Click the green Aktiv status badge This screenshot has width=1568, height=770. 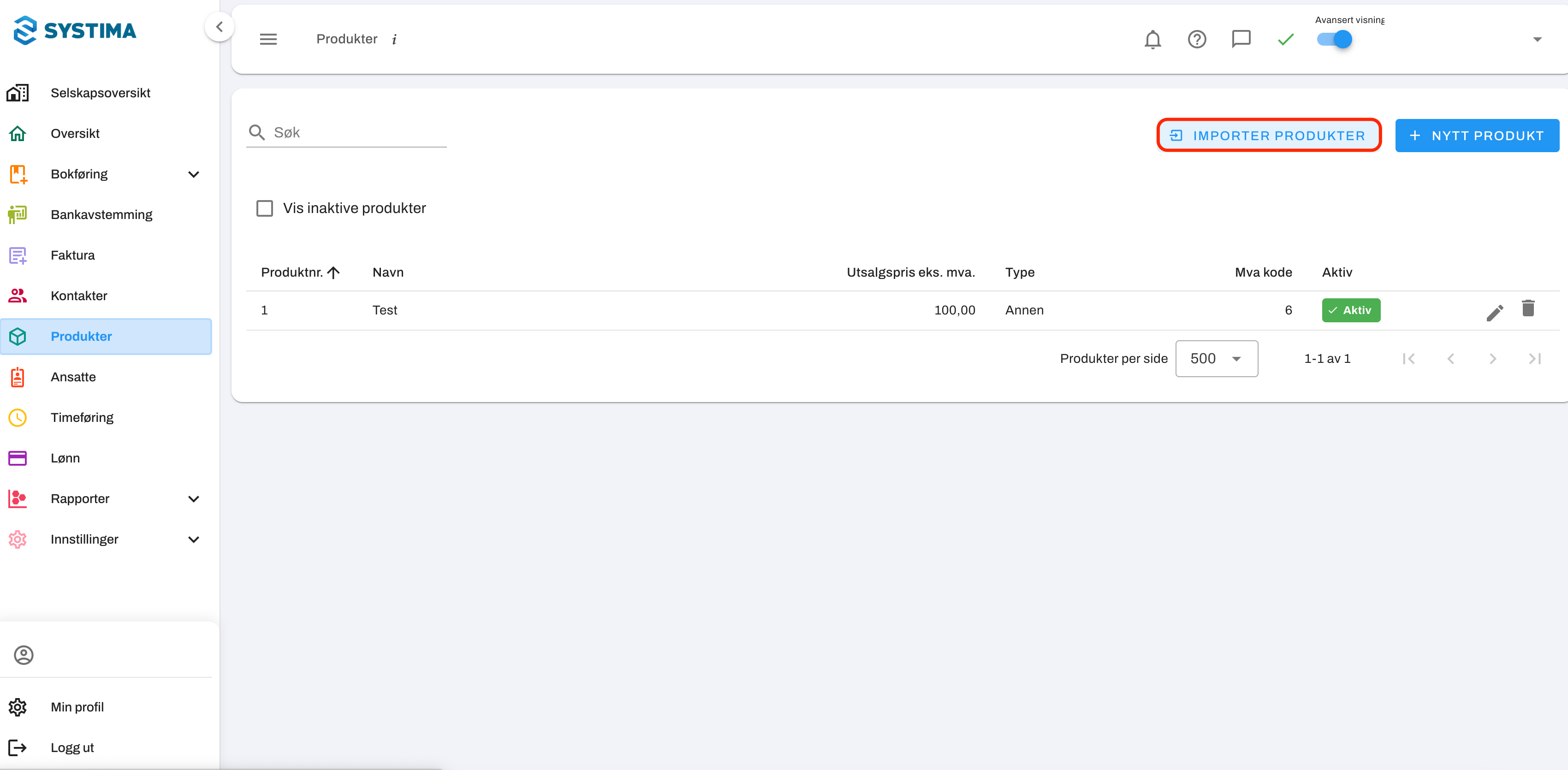click(x=1350, y=310)
